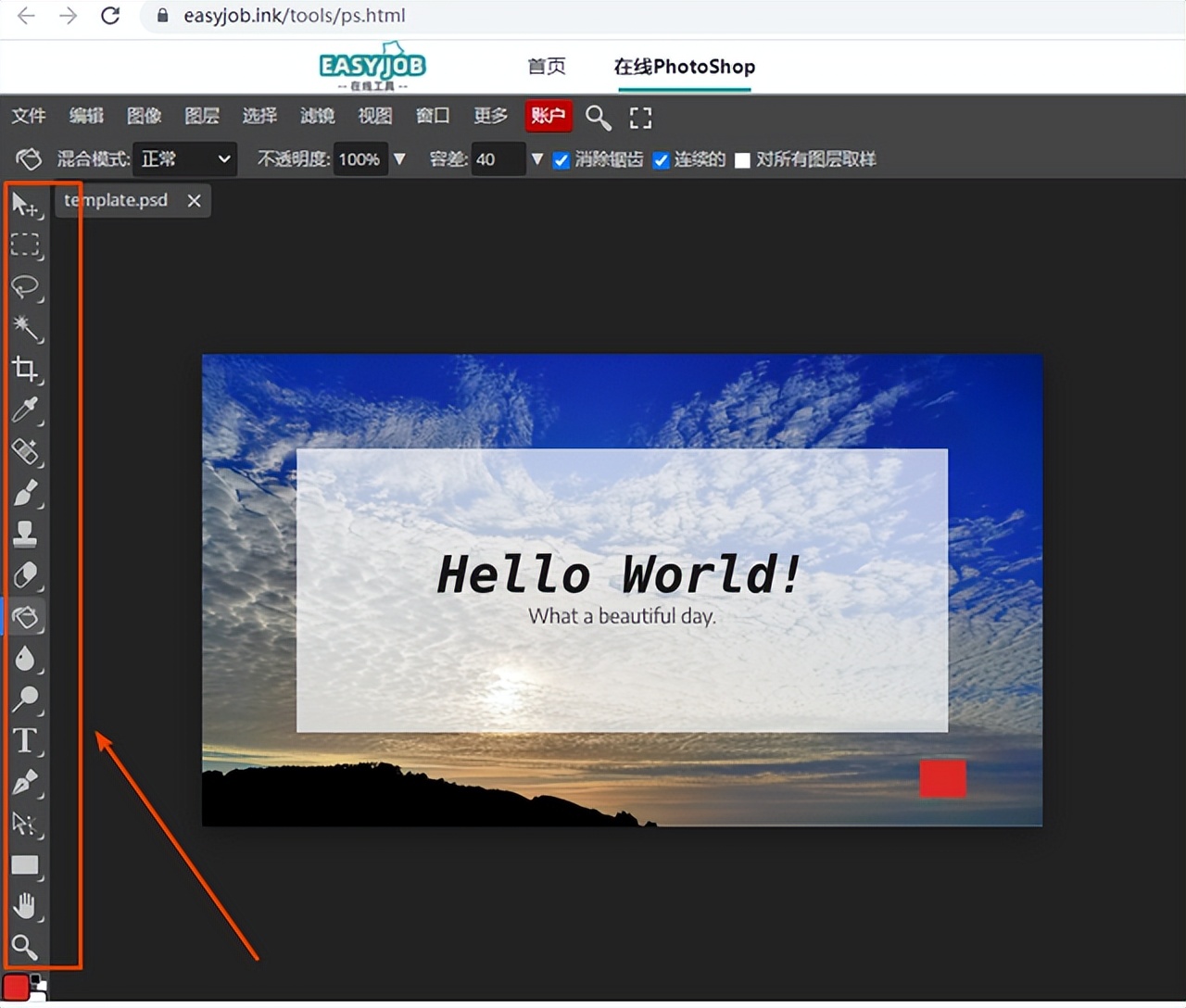Click the red 账户 button
The image size is (1186, 1008).
[549, 116]
